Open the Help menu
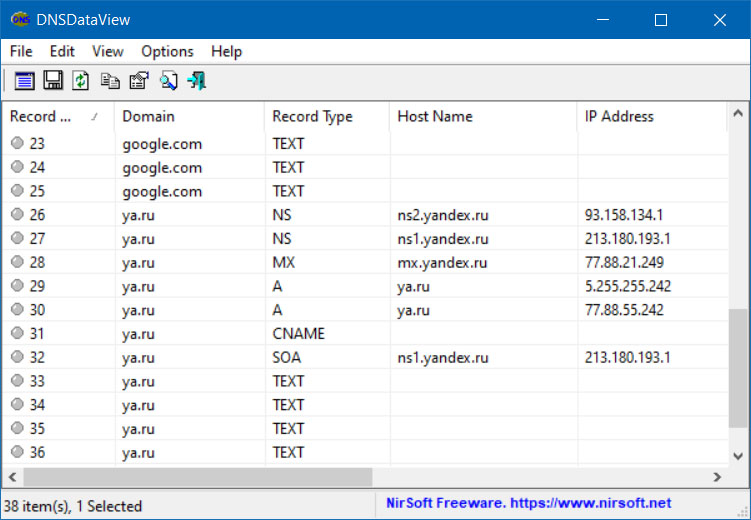 227,51
